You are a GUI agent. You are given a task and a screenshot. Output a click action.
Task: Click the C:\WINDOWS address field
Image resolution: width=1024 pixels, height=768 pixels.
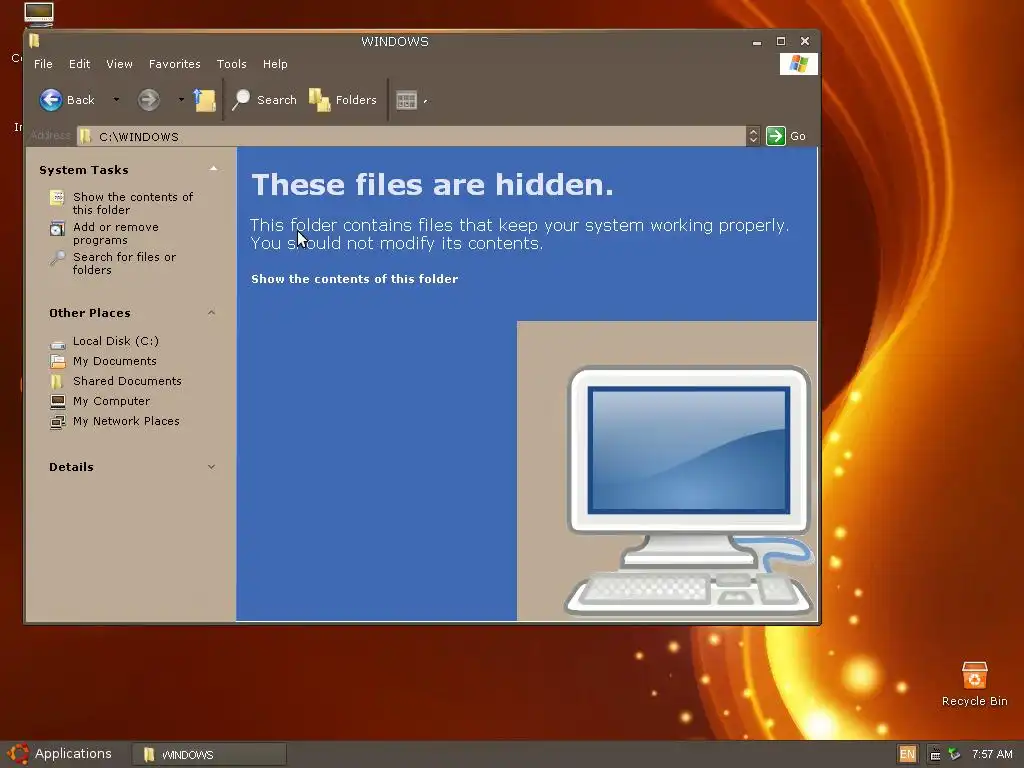[411, 136]
